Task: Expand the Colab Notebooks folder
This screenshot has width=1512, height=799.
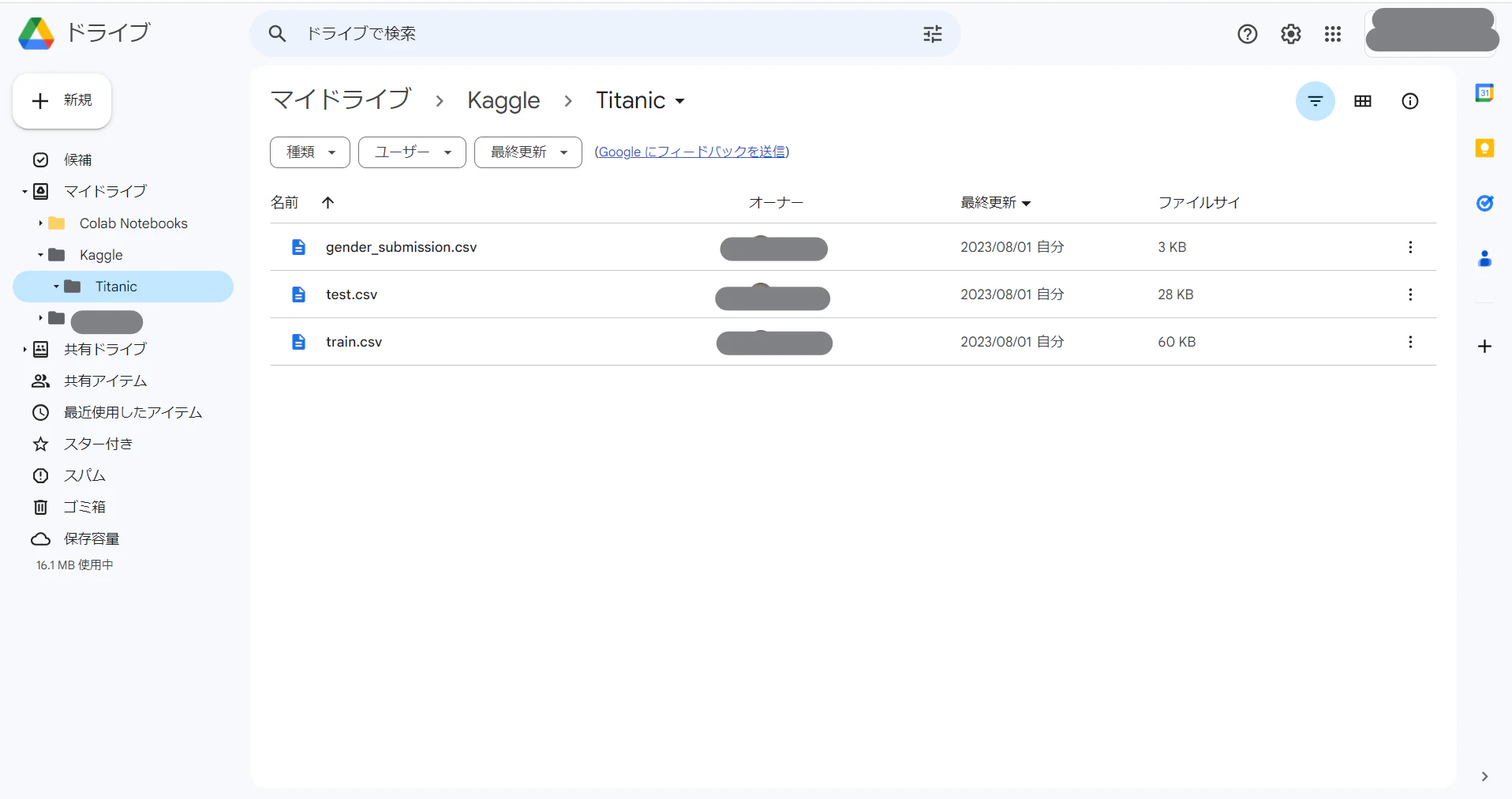Action: [x=40, y=223]
